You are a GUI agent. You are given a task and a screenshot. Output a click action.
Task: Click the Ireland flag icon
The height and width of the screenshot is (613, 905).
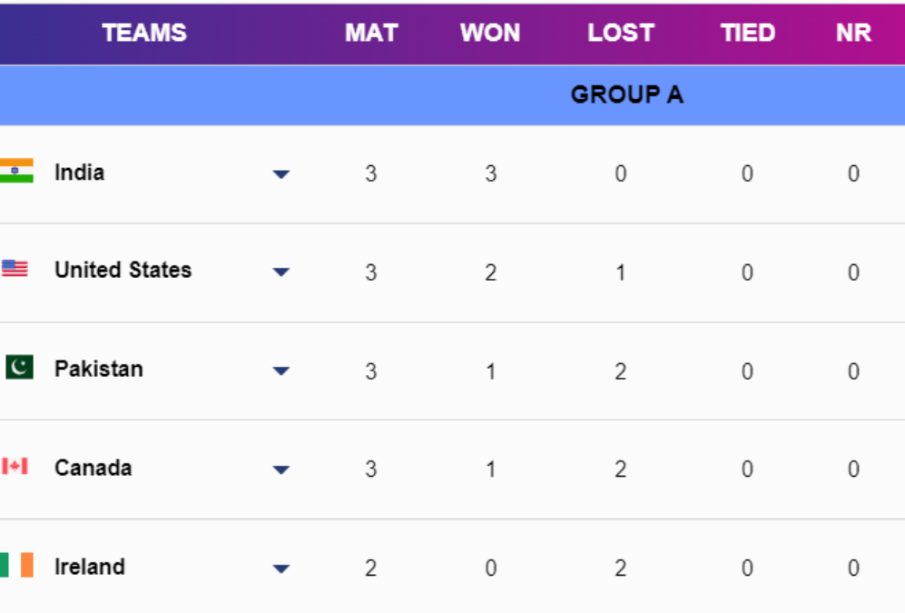click(17, 565)
